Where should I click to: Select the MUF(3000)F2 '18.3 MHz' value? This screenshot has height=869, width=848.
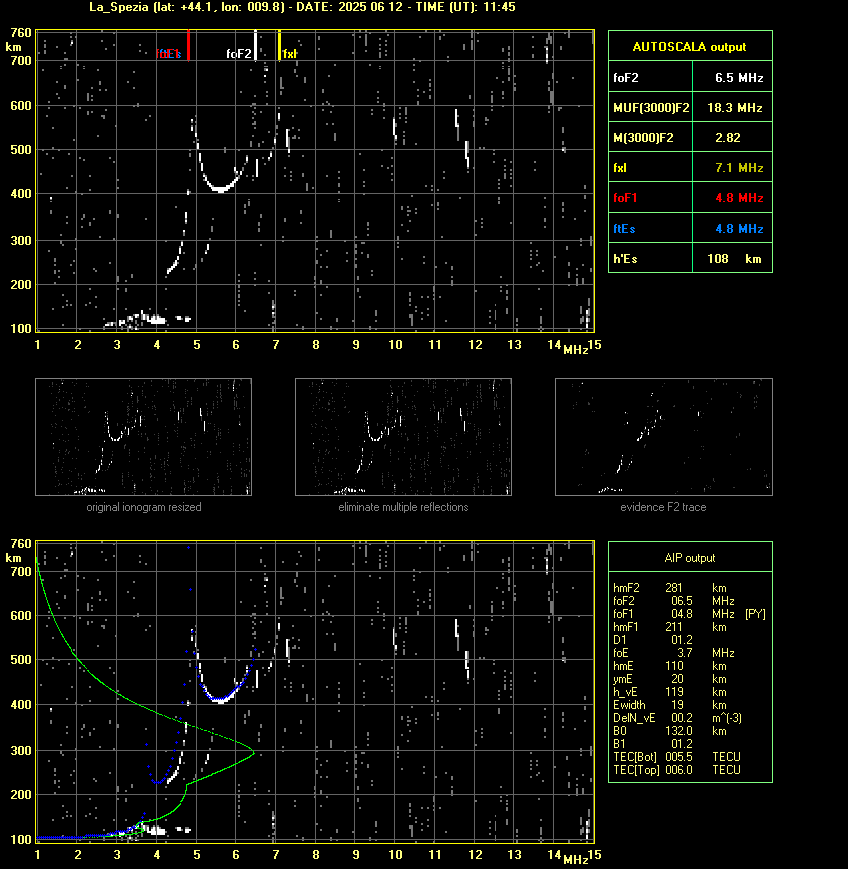tap(735, 108)
